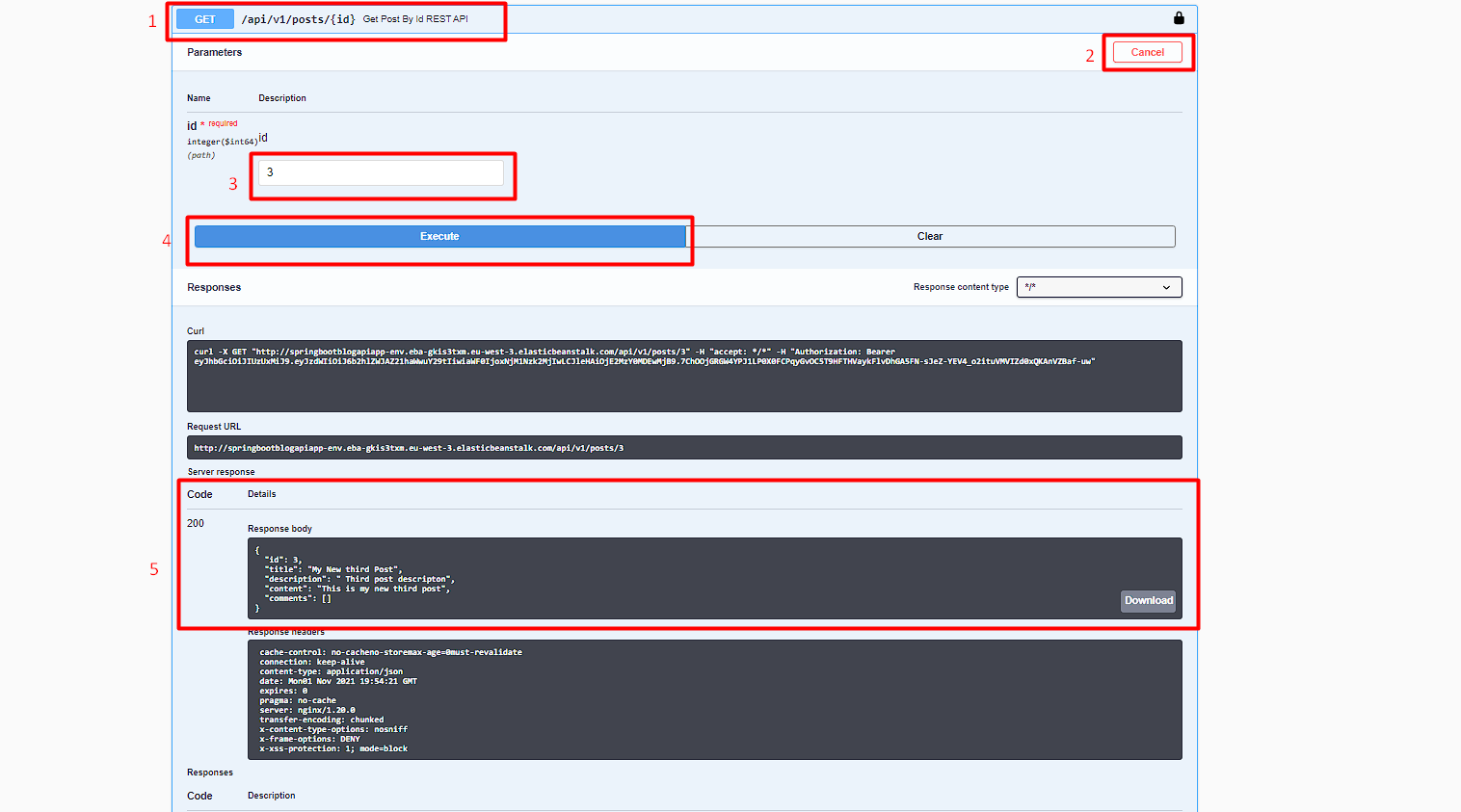Click inside the Curl command block
This screenshot has height=812, width=1461.
[x=683, y=377]
